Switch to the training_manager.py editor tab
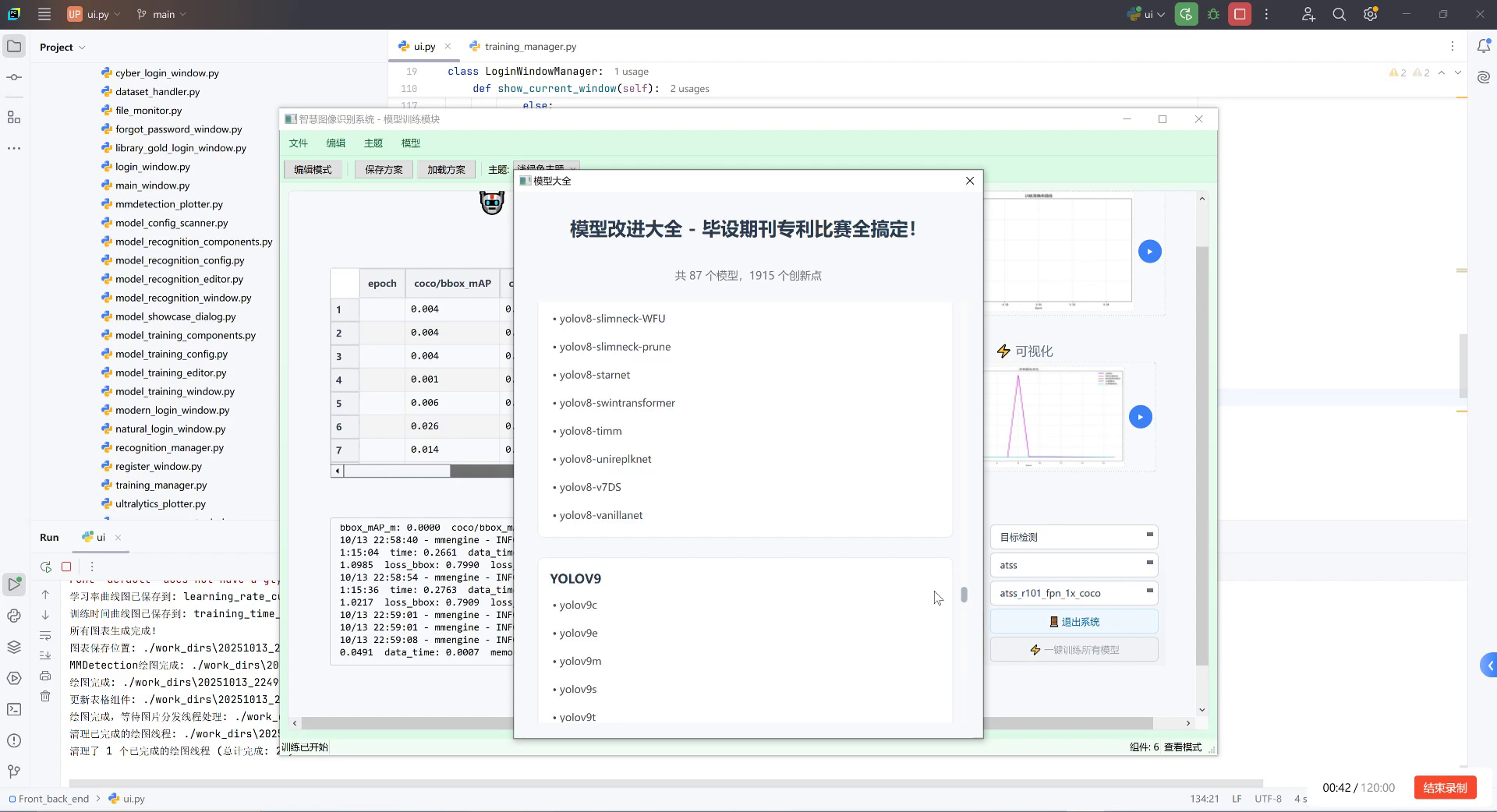 tap(523, 47)
